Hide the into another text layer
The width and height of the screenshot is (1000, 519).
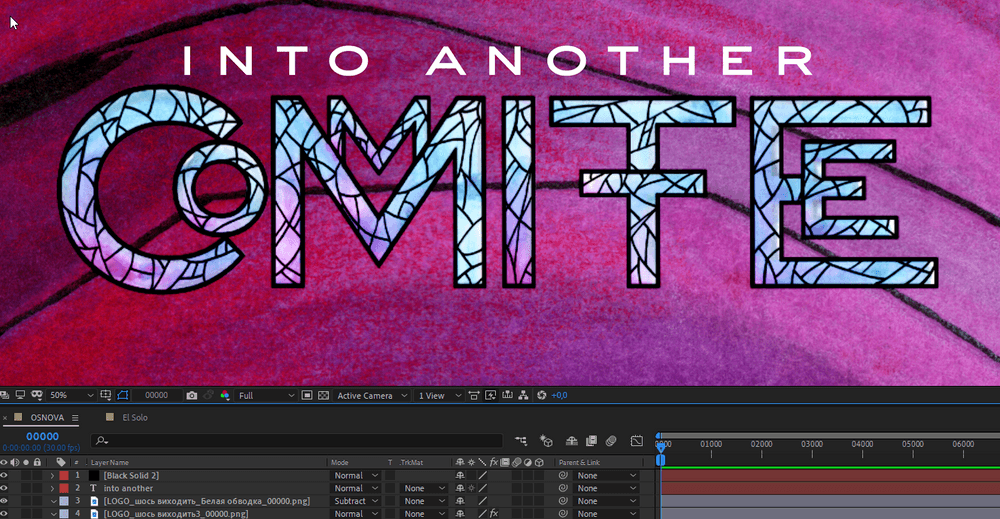tap(4, 488)
